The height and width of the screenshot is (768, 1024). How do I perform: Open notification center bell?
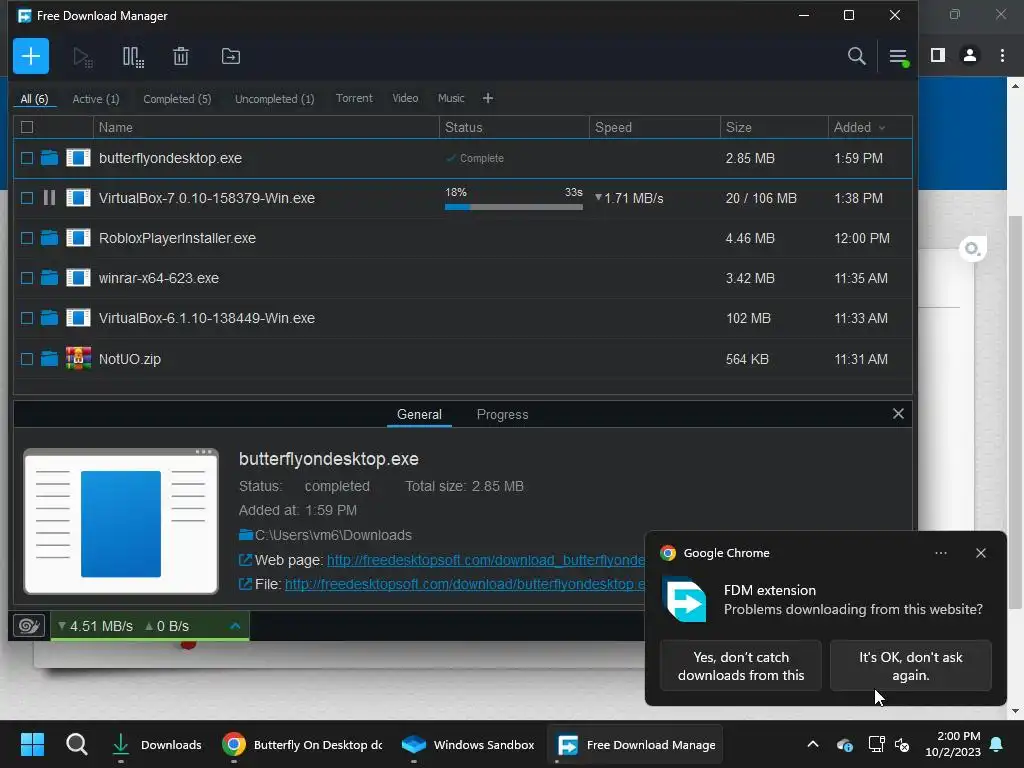997,744
